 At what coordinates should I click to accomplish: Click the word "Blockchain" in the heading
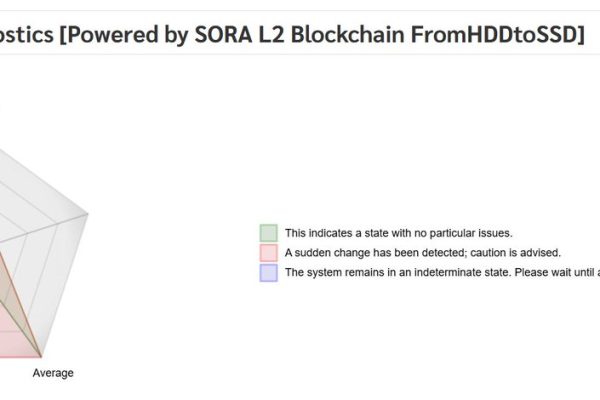point(347,34)
